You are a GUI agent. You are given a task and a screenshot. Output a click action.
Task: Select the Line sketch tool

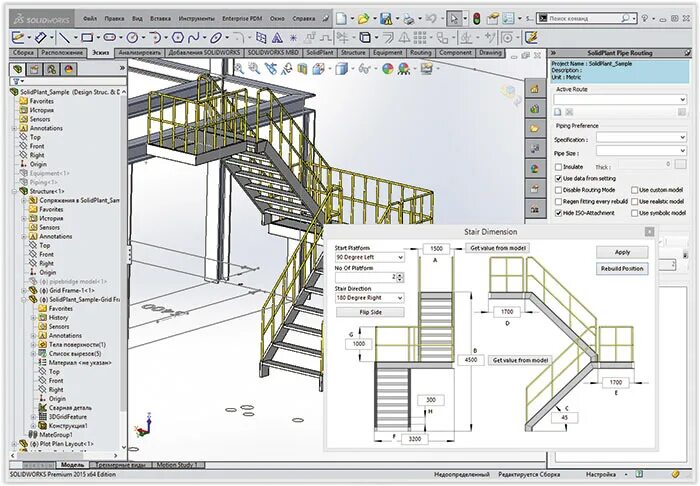click(x=65, y=38)
